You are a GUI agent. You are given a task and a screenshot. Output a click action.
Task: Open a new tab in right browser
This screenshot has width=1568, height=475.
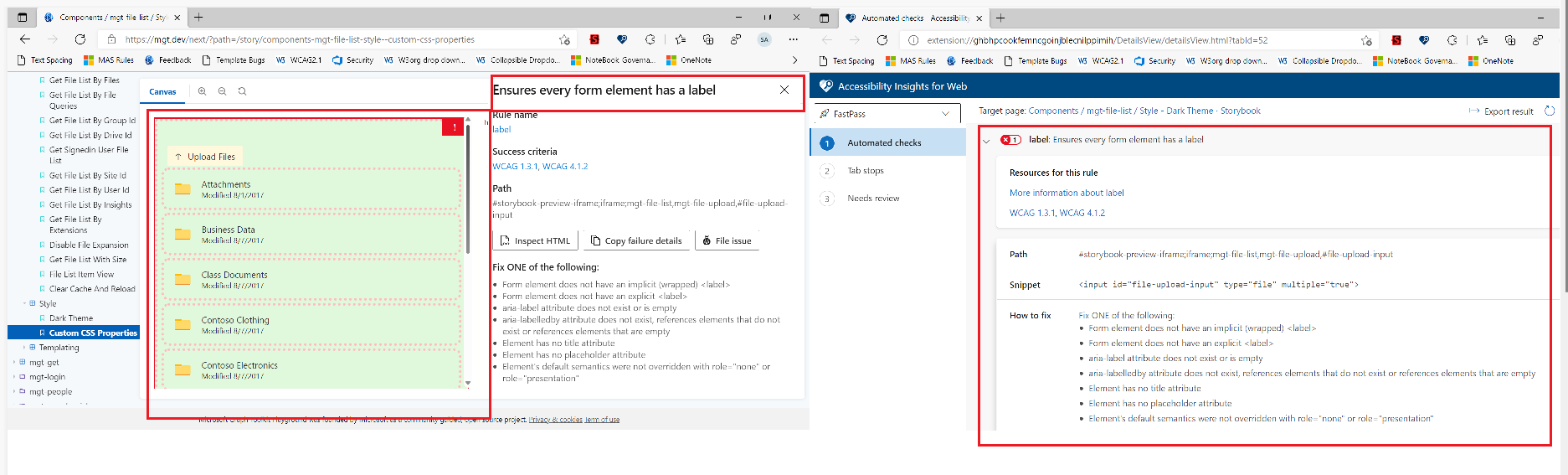(1000, 18)
